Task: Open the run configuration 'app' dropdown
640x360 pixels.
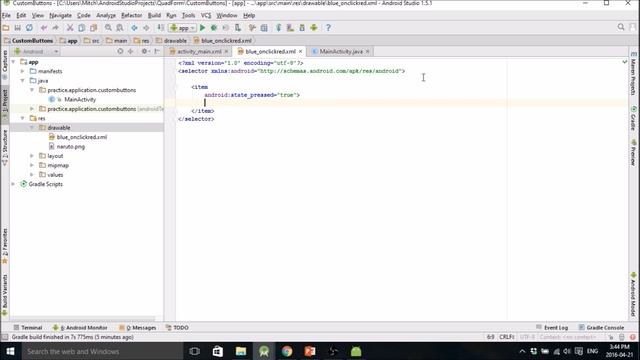Action: [x=182, y=28]
